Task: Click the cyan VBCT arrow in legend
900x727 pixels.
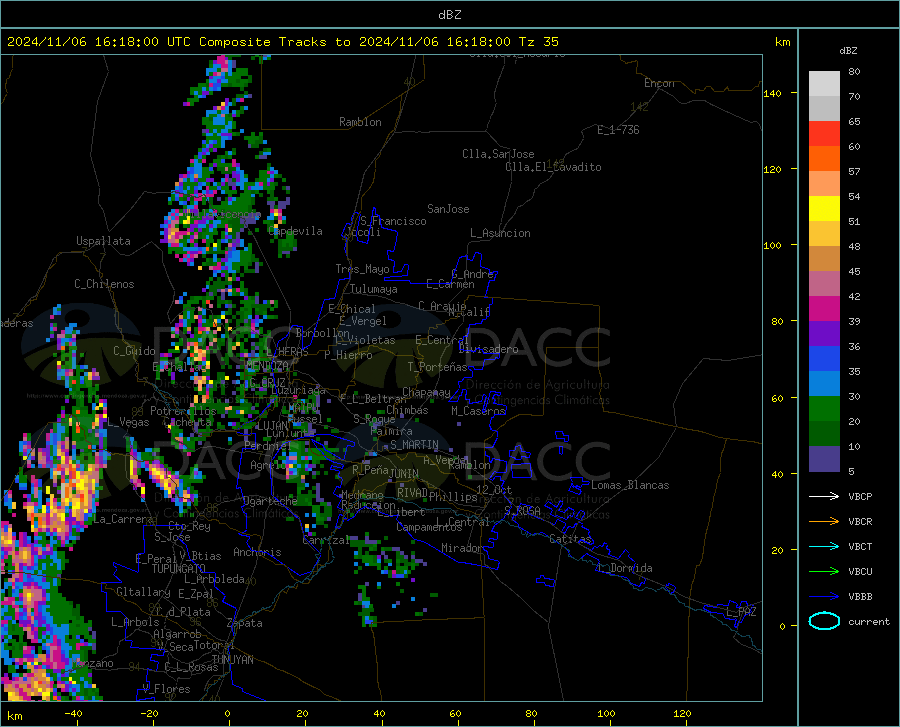Action: coord(824,546)
